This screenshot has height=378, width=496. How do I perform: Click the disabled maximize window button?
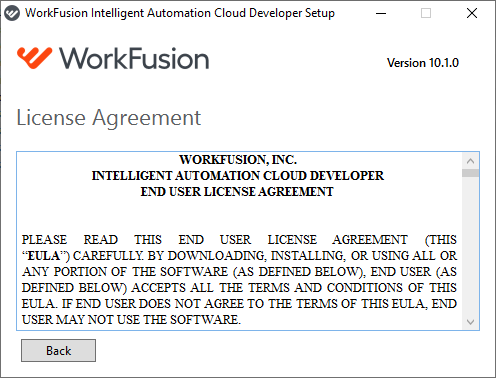(426, 13)
